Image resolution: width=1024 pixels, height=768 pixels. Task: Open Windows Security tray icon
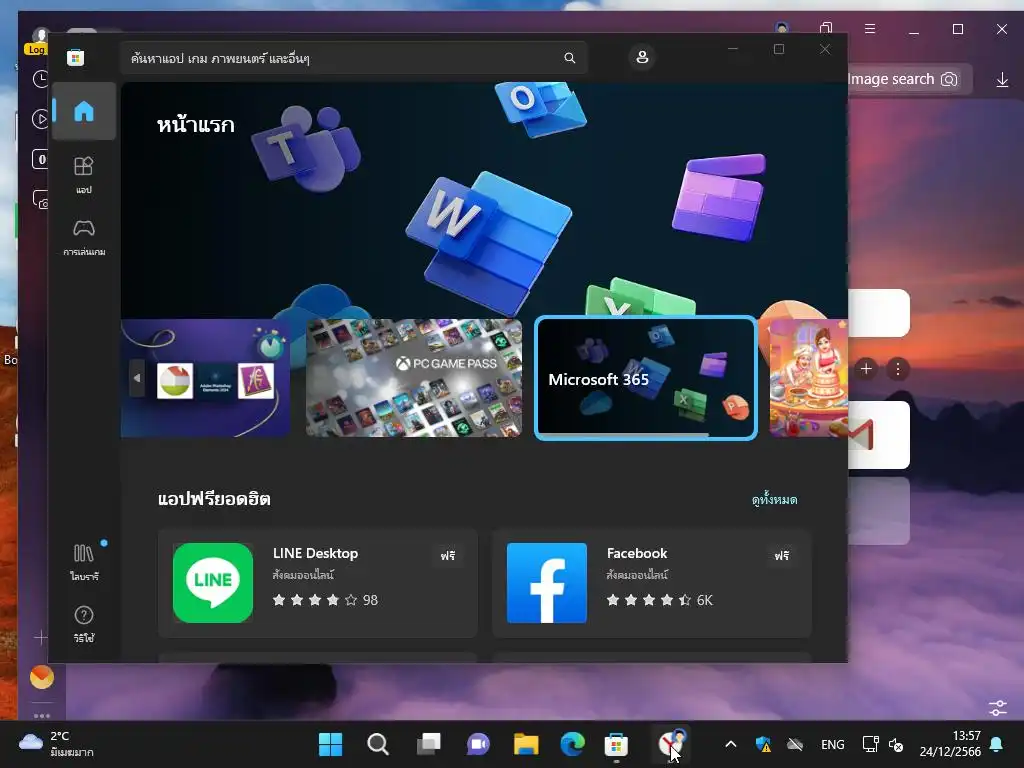(763, 744)
